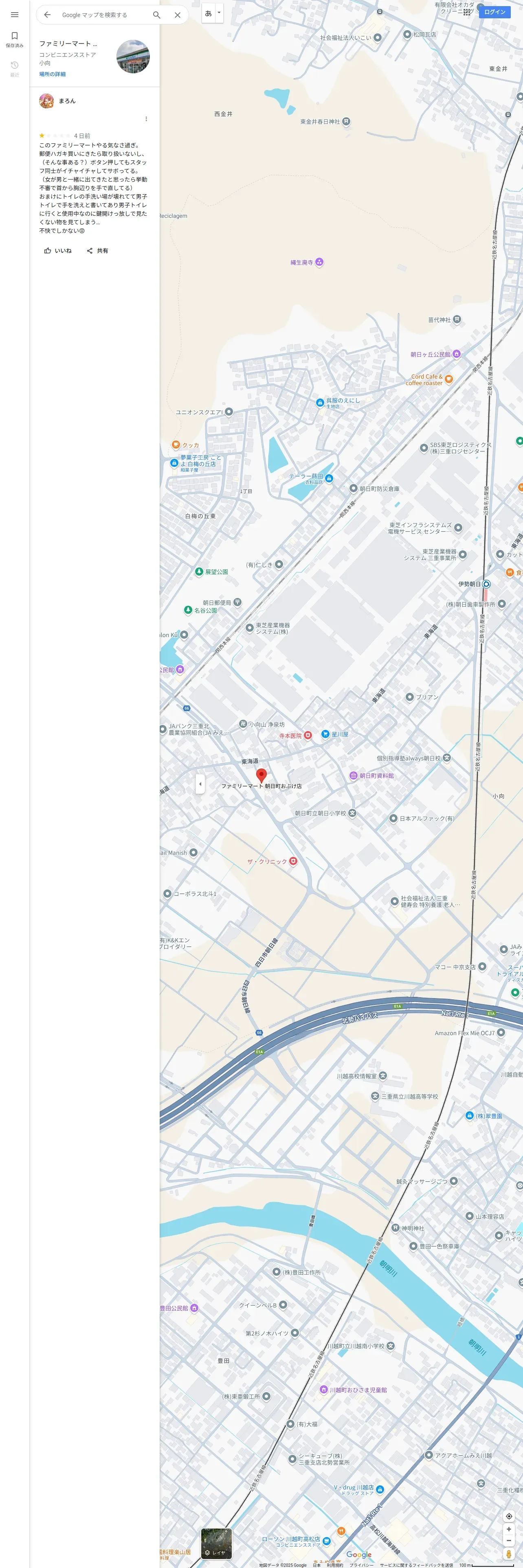Open the プライバシー footer link

pyautogui.click(x=362, y=1565)
